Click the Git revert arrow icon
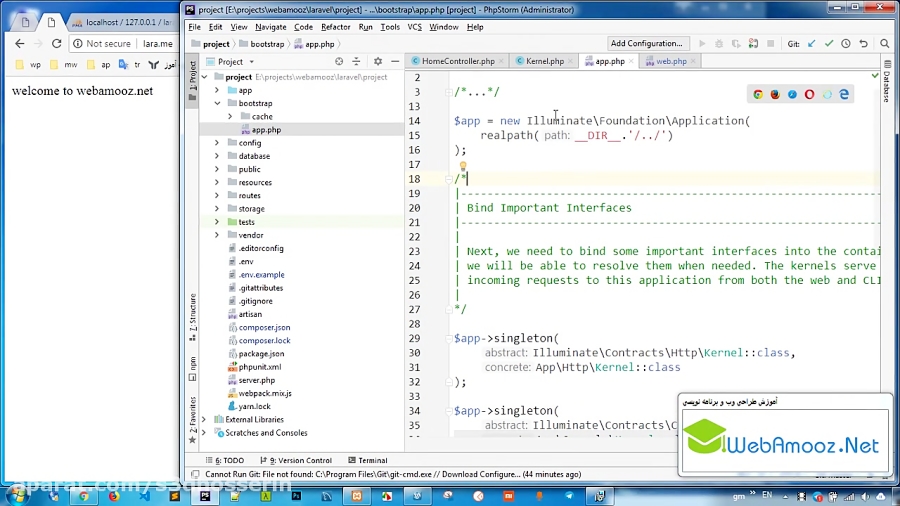The width and height of the screenshot is (900, 506). tap(863, 44)
